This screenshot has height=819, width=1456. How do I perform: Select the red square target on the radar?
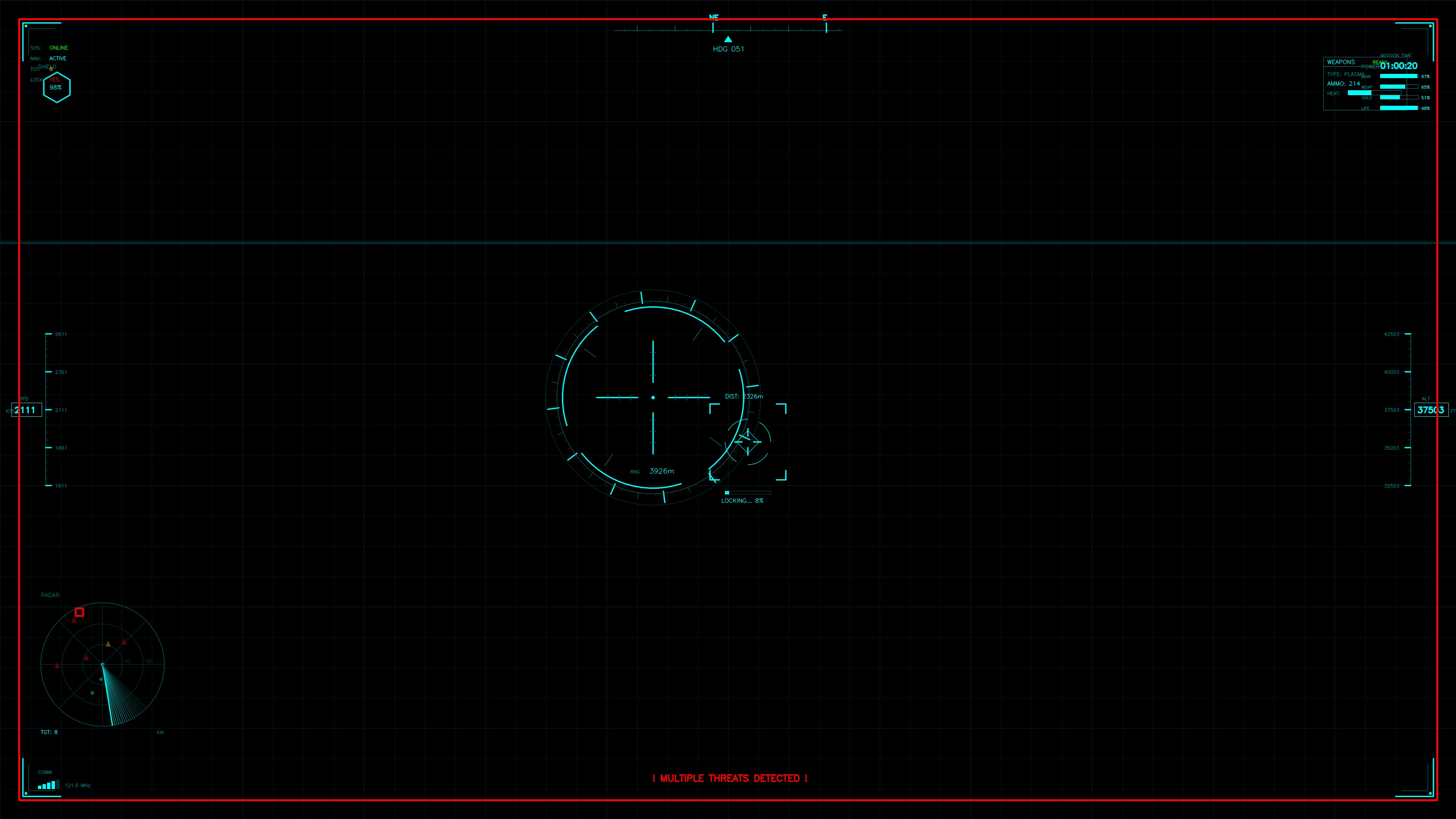[x=79, y=612]
